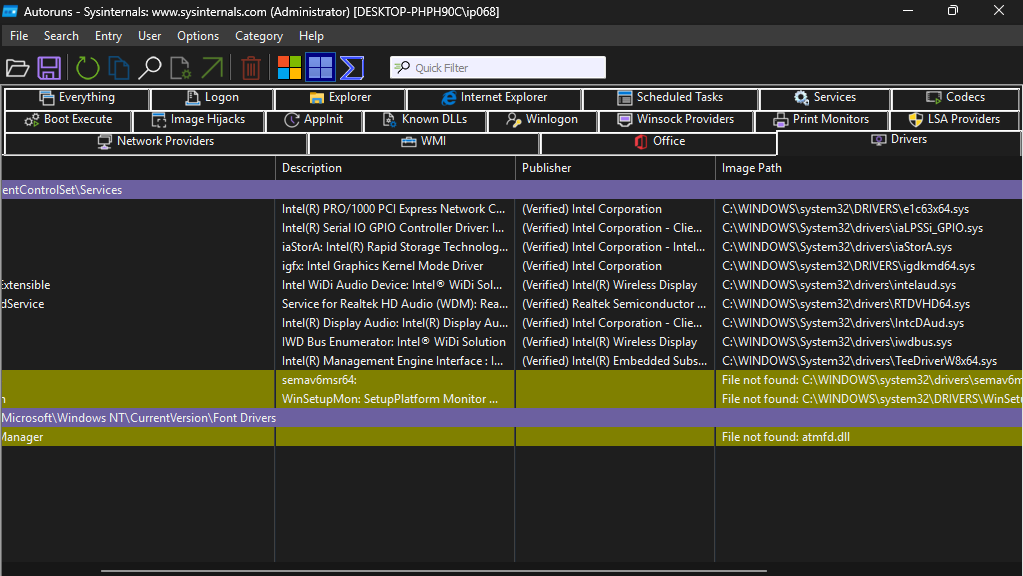The image size is (1023, 576).
Task: Click the Copy toolbar icon
Action: click(119, 68)
